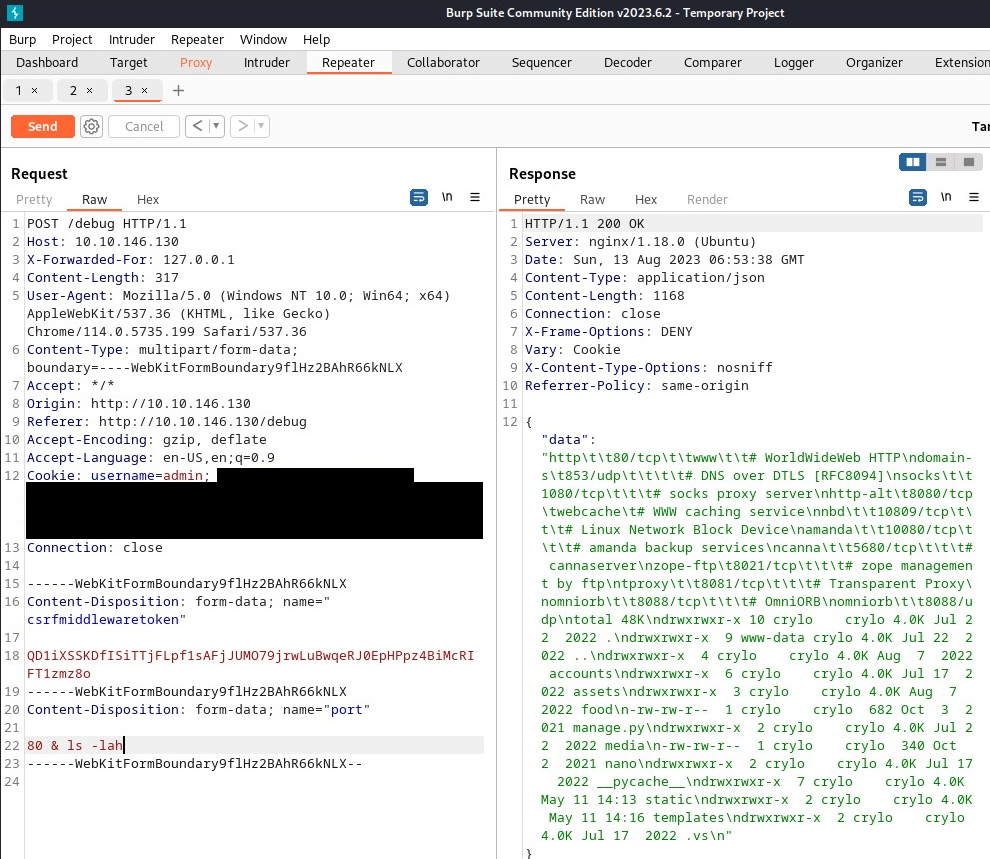Switch to the Target tab
Viewport: 990px width, 859px height.
point(128,62)
